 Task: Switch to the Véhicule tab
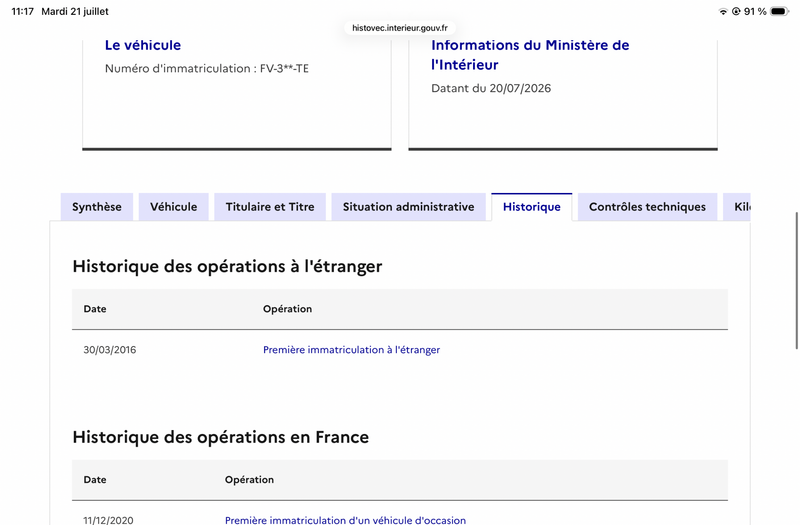(173, 207)
